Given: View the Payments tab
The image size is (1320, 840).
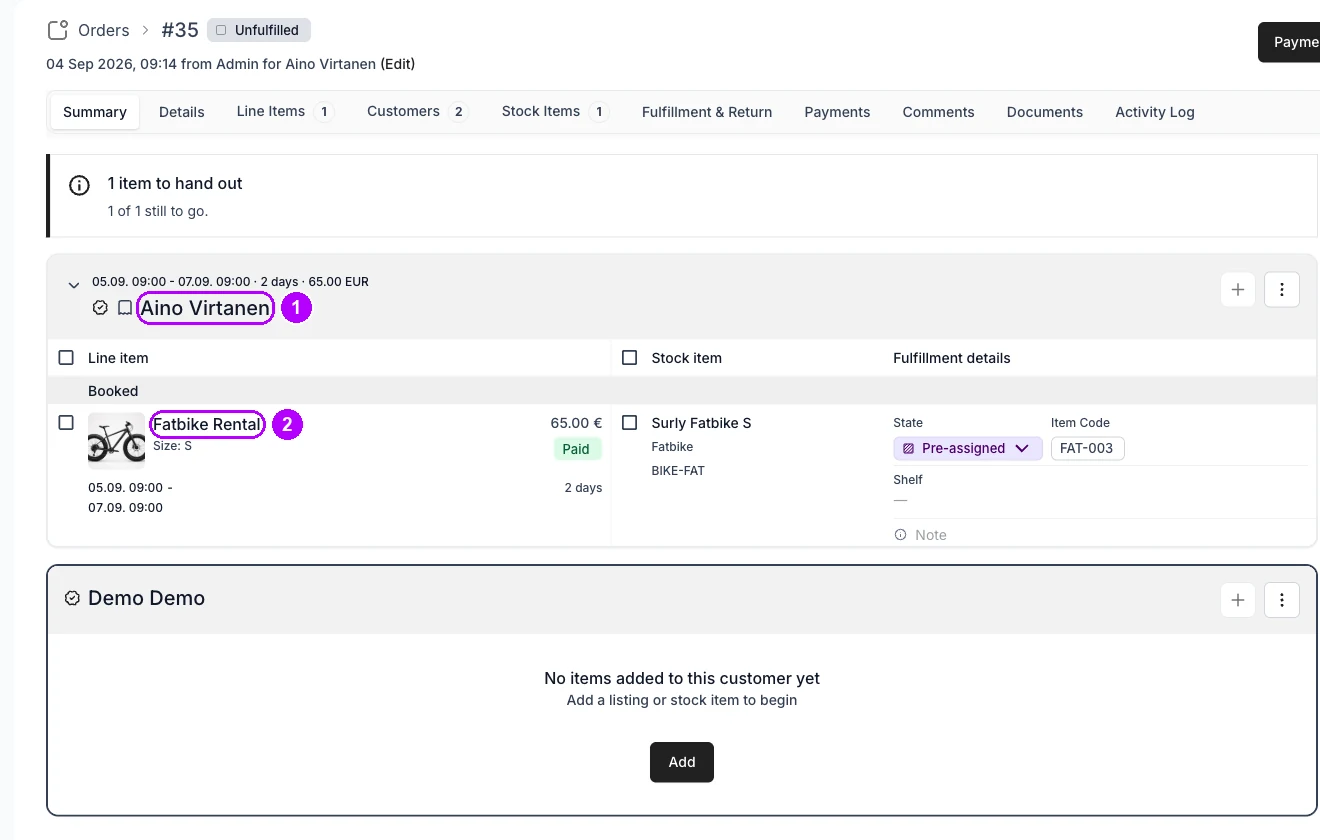Looking at the screenshot, I should click(837, 112).
